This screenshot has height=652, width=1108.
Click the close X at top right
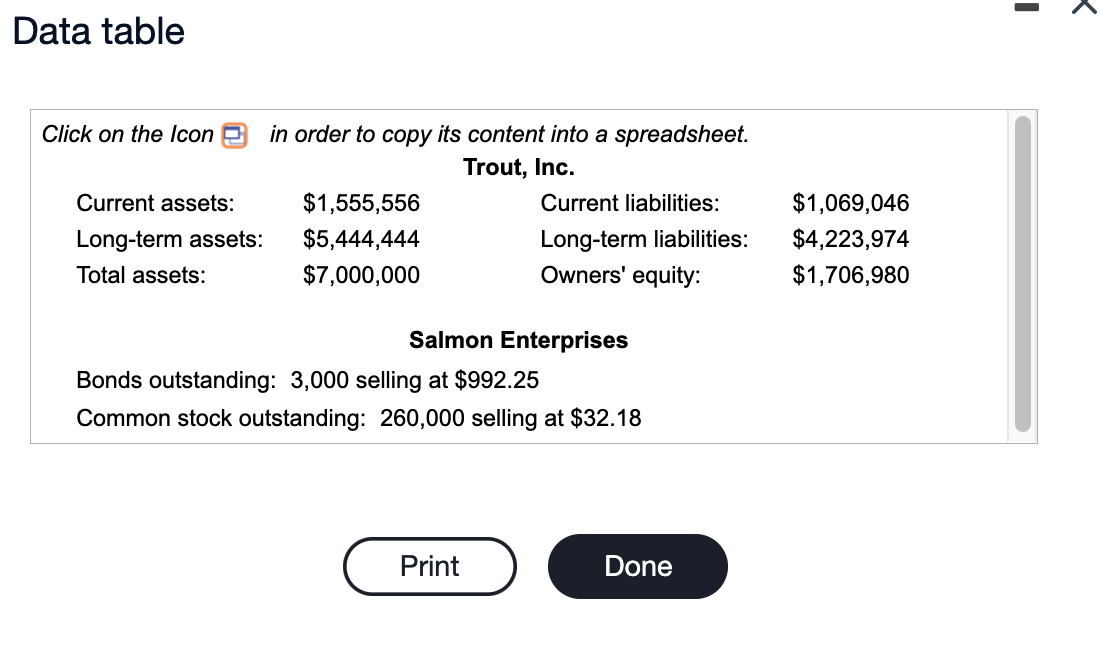point(1085,8)
